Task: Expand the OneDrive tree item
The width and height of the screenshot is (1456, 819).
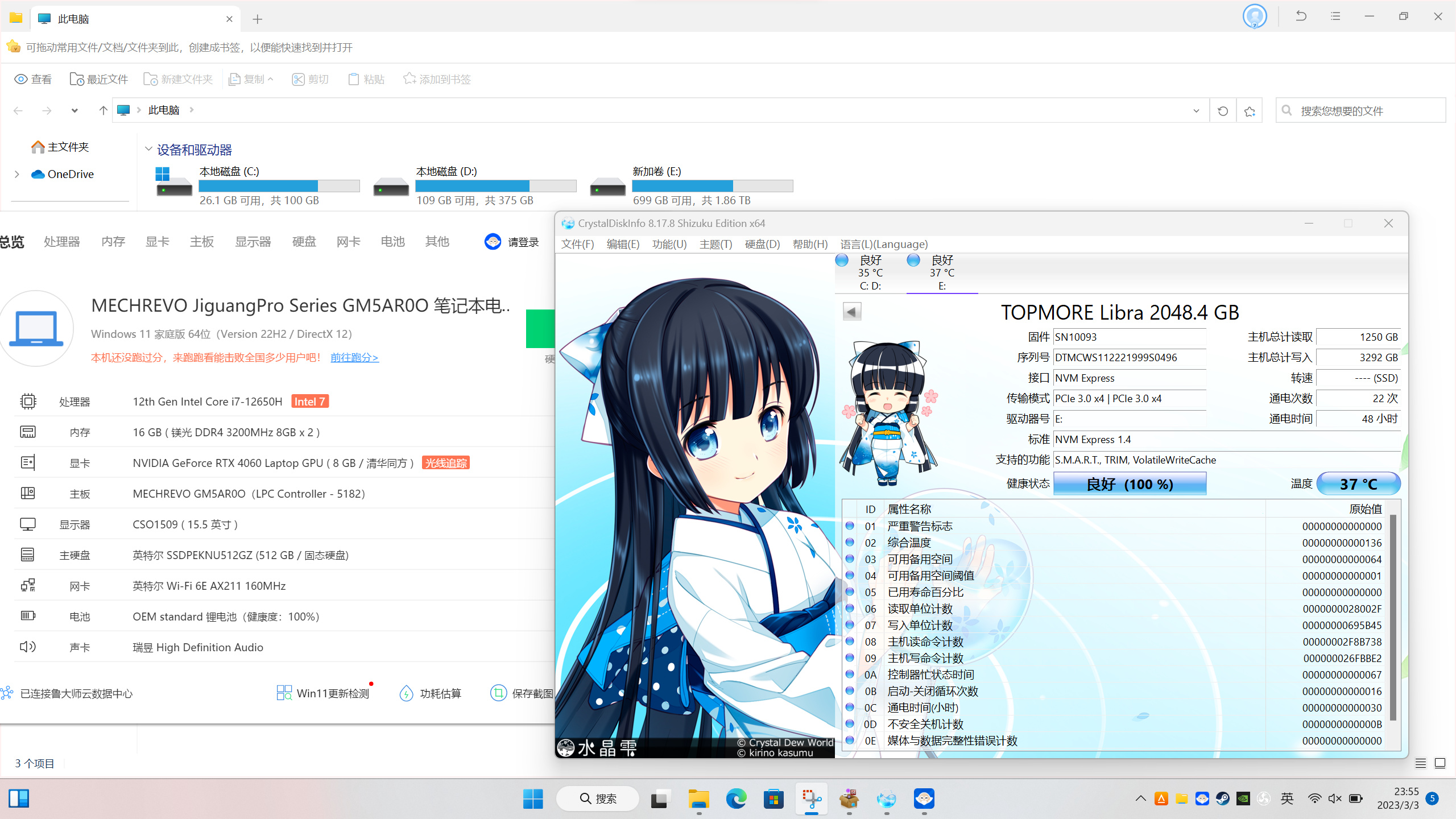Action: 17,174
